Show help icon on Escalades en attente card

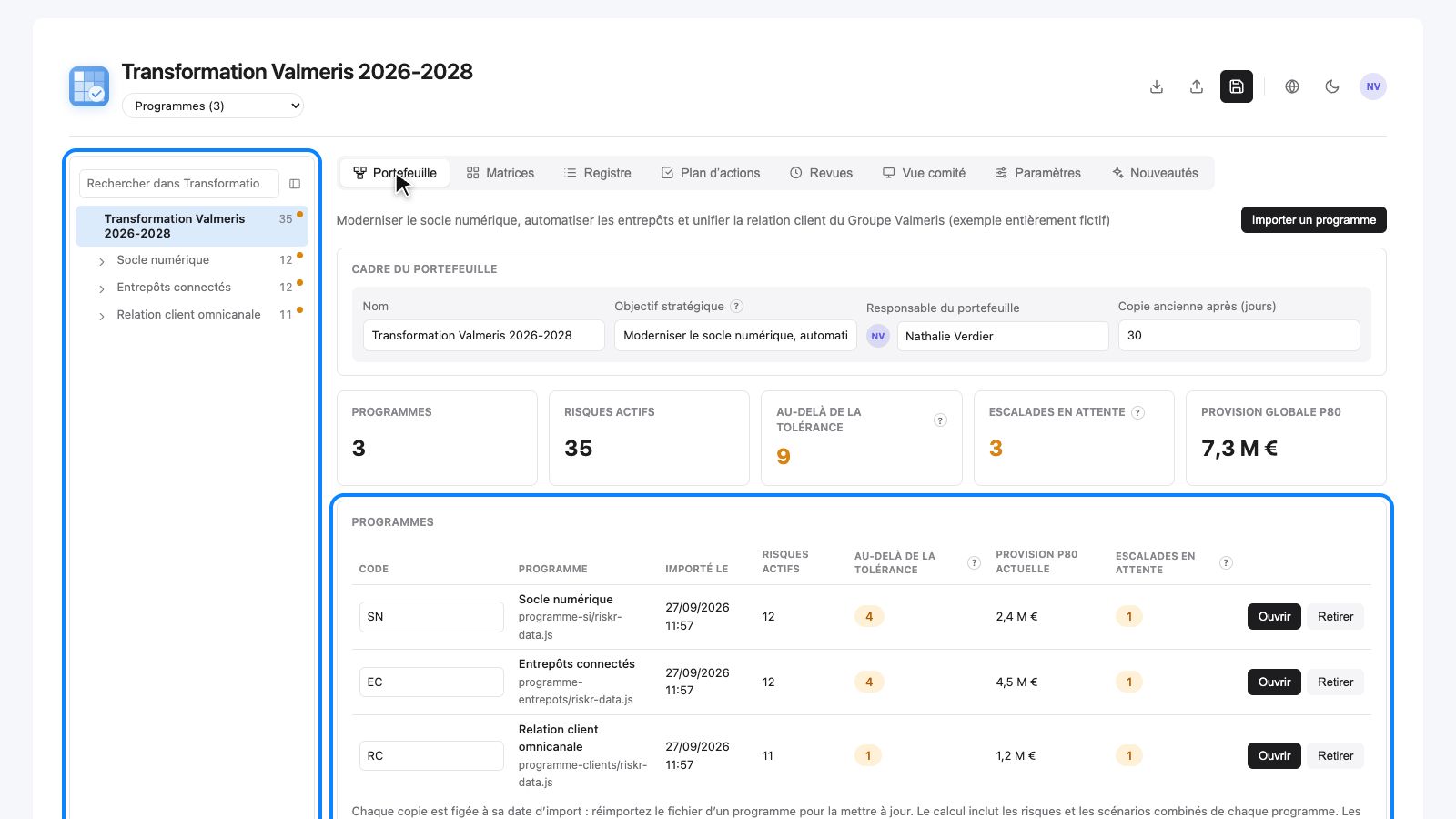pyautogui.click(x=1137, y=412)
